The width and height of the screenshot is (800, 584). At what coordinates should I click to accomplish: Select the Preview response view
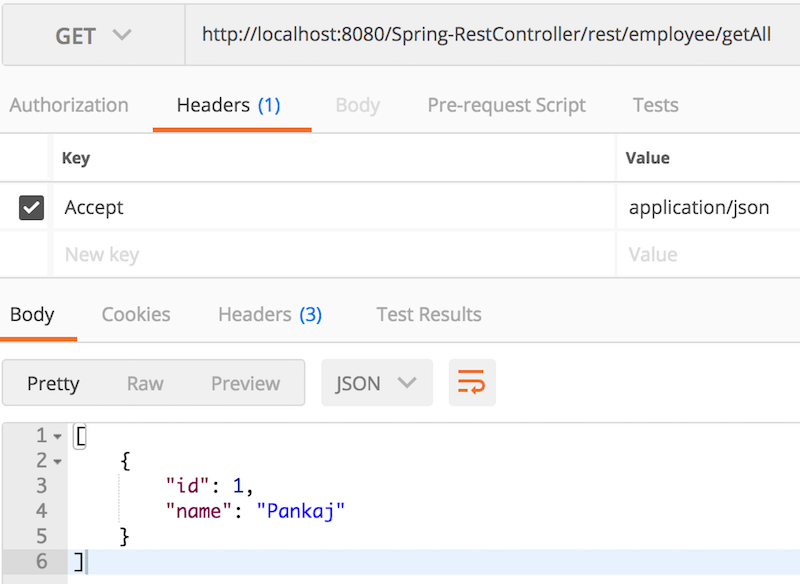(246, 383)
